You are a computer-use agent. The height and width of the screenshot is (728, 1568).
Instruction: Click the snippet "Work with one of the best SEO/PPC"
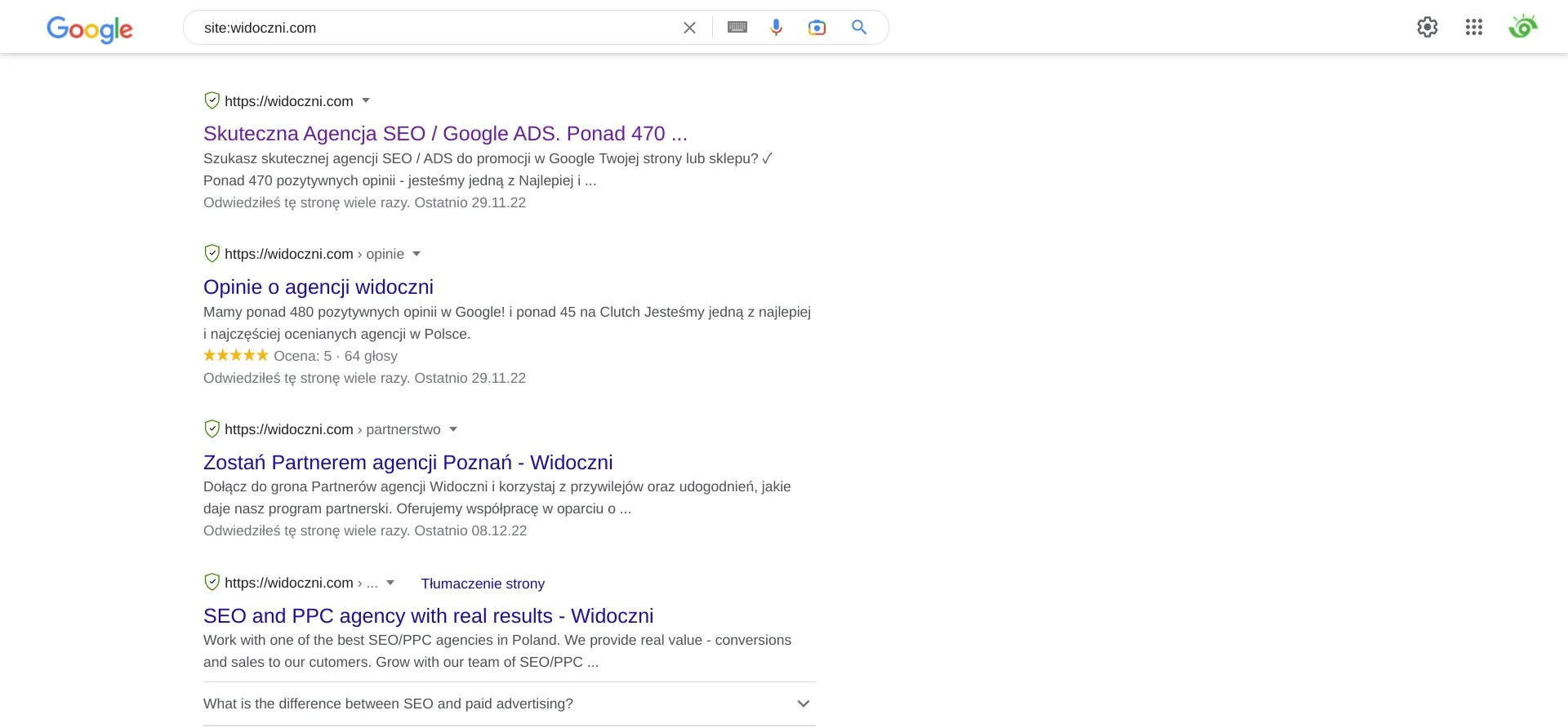tap(497, 650)
